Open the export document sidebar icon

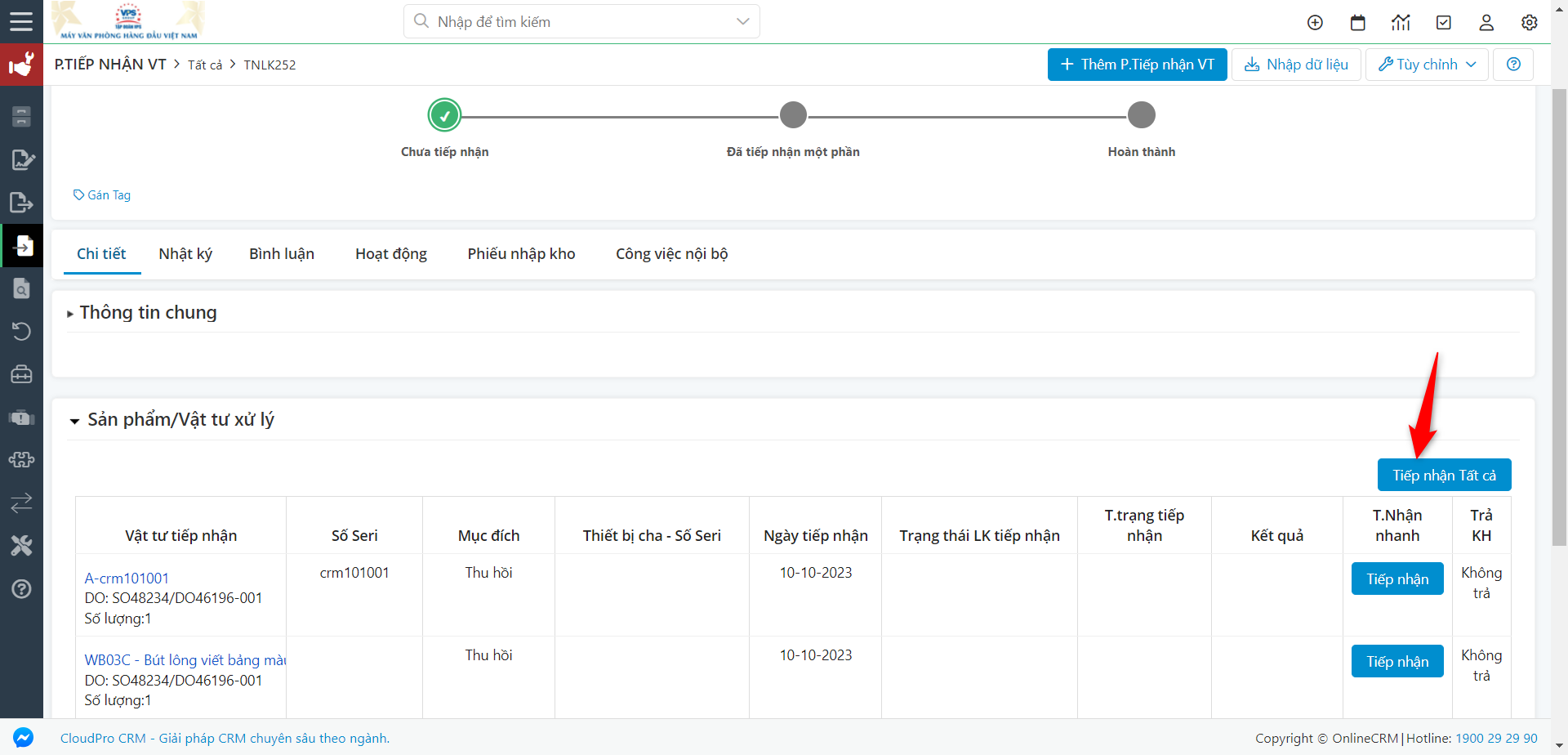click(21, 203)
